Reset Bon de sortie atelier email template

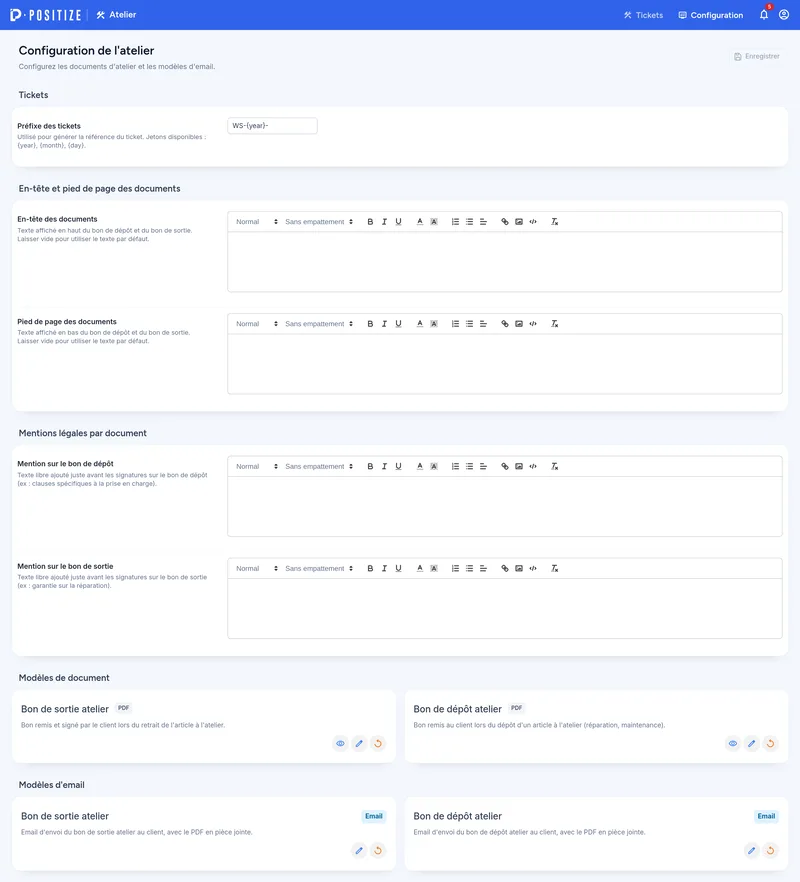click(378, 850)
